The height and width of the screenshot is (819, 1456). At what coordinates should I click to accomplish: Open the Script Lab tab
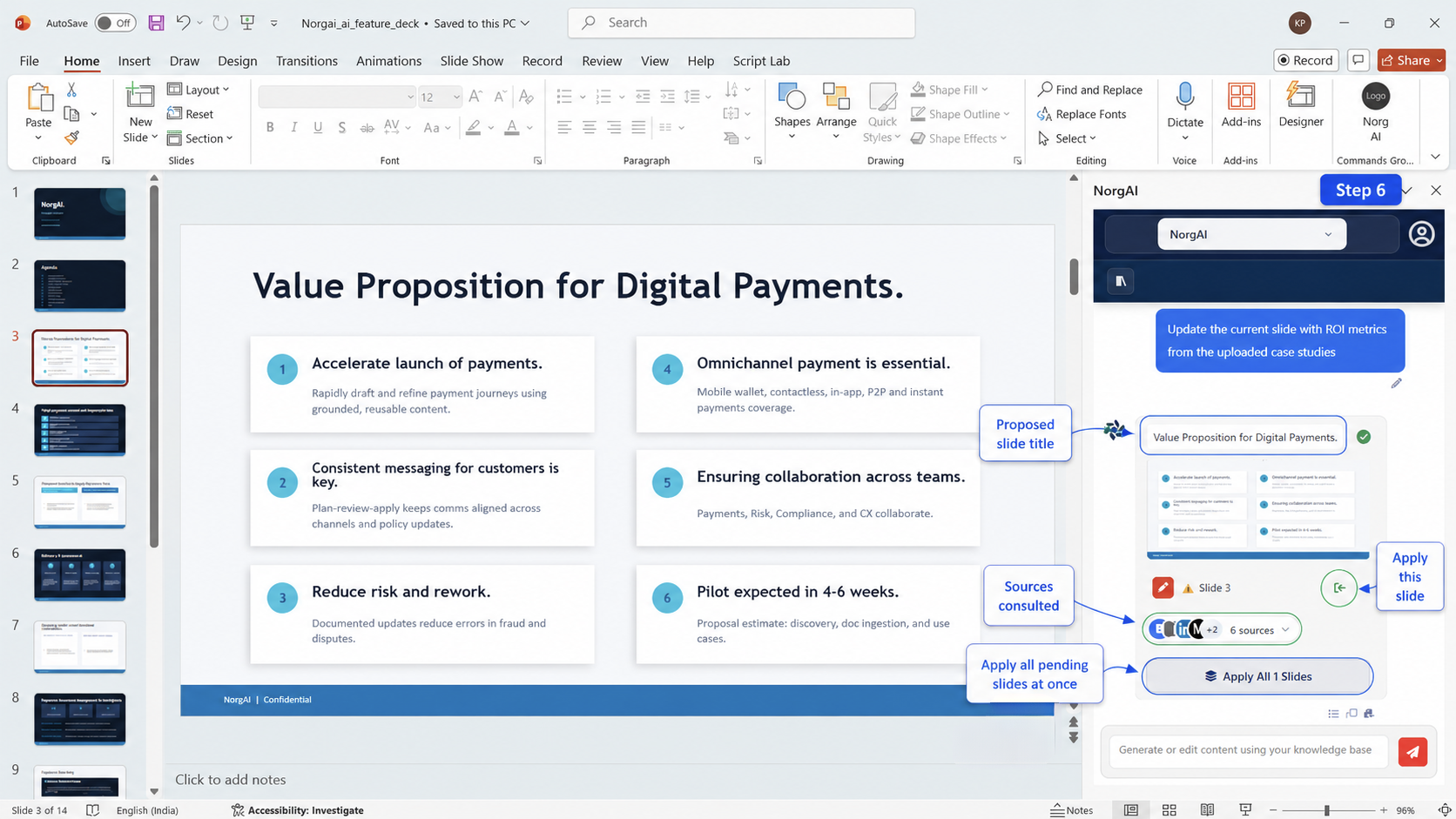pos(761,61)
